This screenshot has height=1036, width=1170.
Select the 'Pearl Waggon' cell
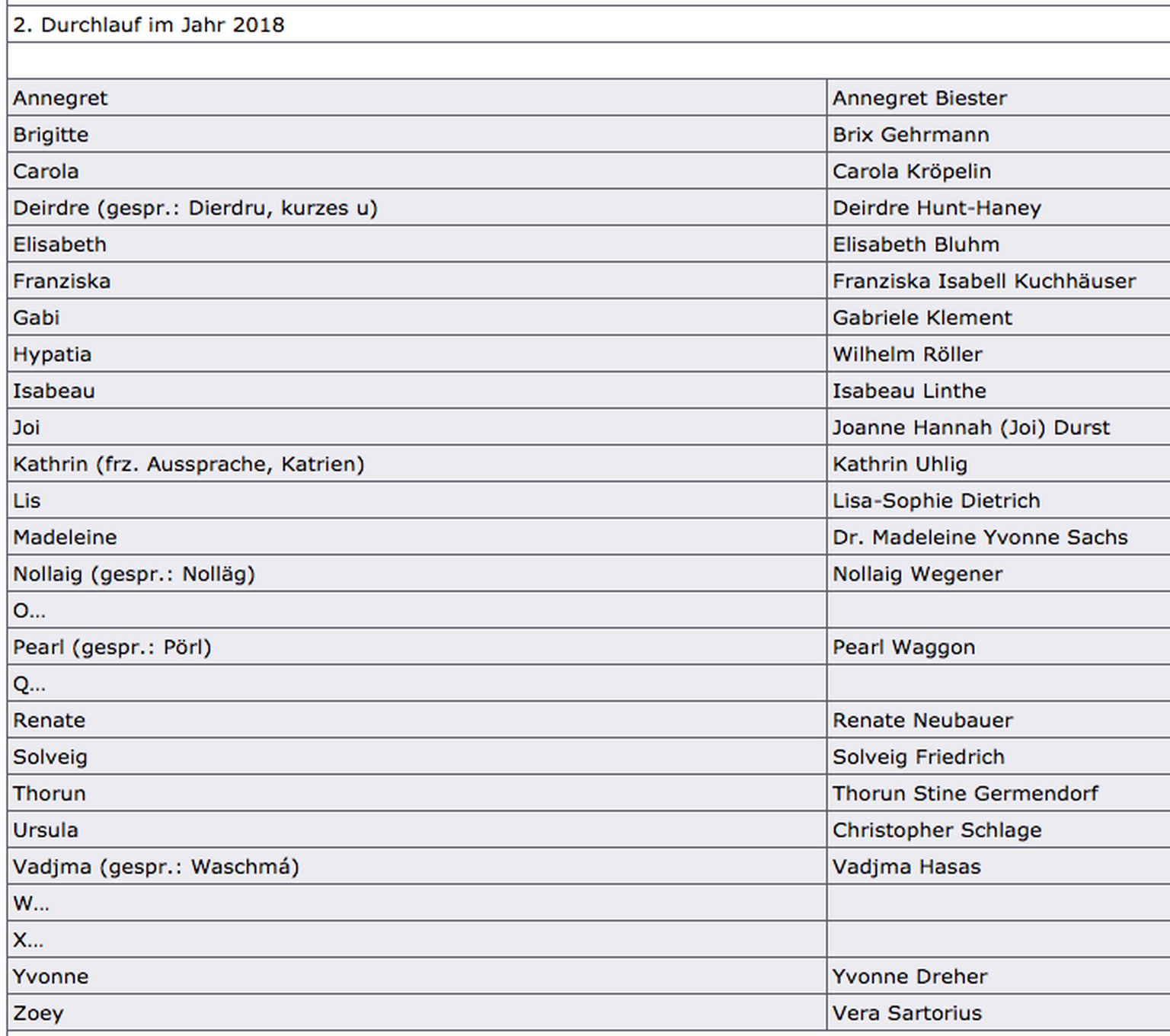(x=903, y=647)
